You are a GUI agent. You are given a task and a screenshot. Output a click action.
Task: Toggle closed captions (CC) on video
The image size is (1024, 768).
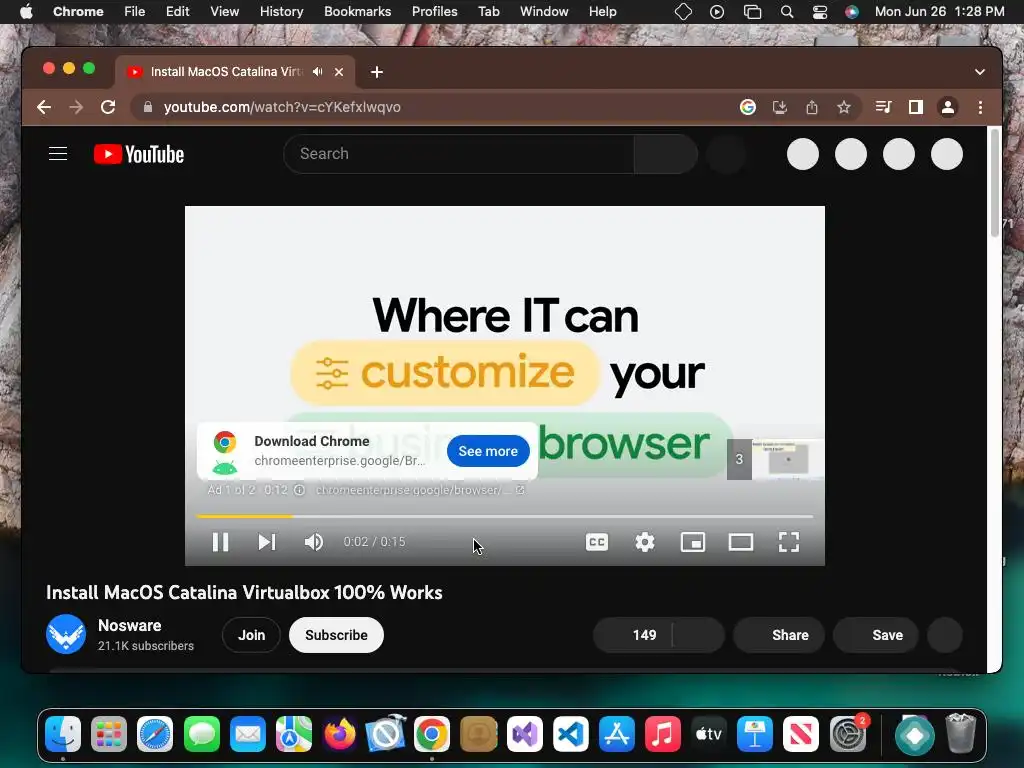pos(597,542)
